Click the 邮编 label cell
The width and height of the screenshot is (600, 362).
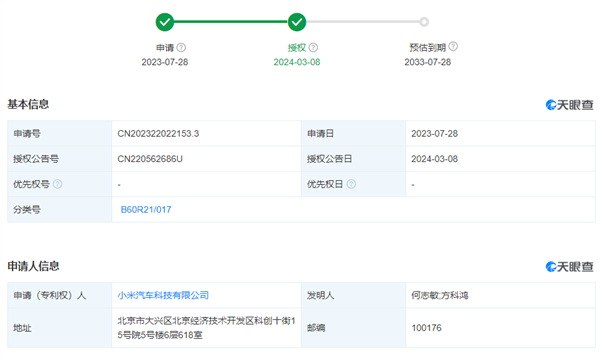[353, 328]
